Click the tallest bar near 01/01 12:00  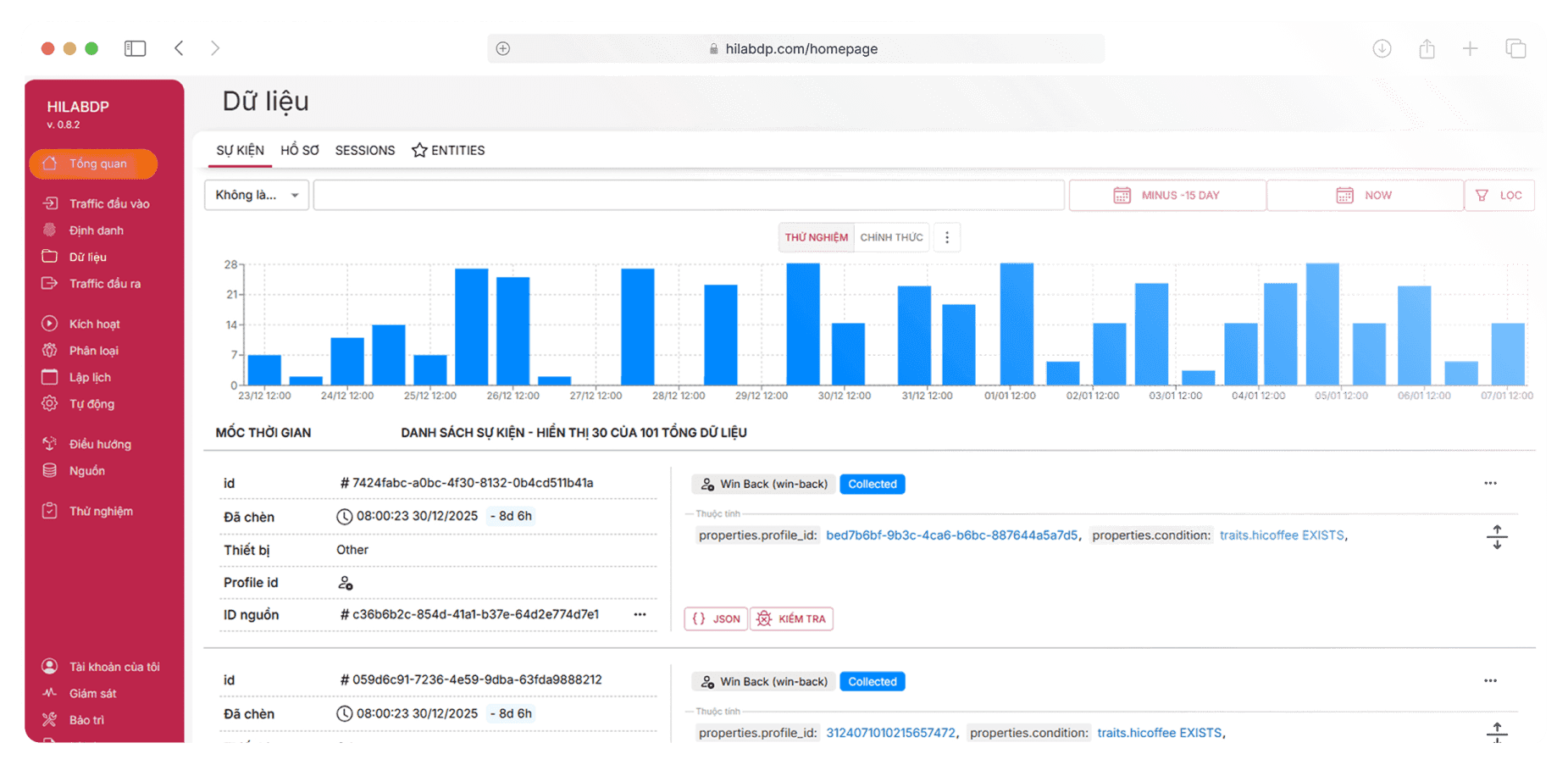[1017, 324]
